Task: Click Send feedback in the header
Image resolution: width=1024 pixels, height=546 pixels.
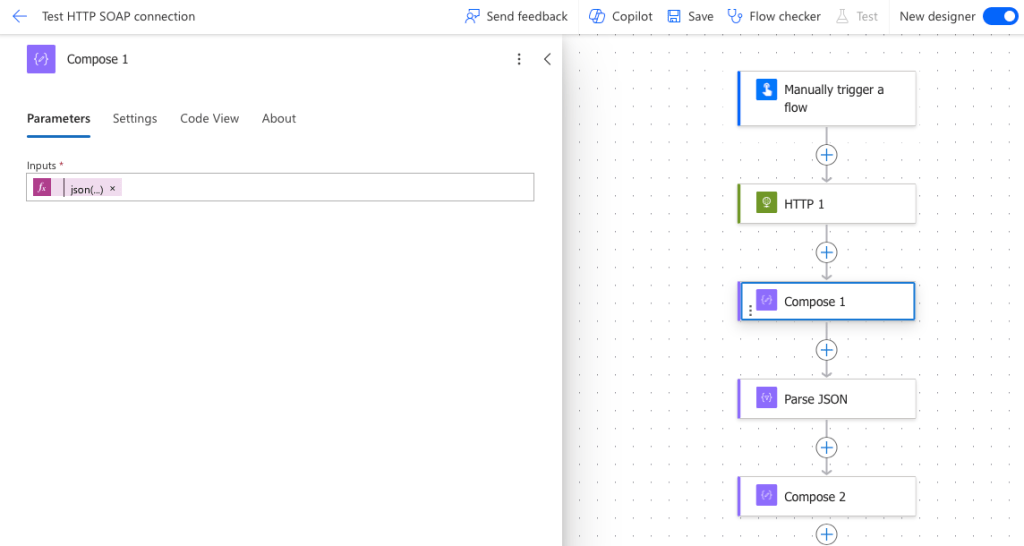Action: [516, 16]
